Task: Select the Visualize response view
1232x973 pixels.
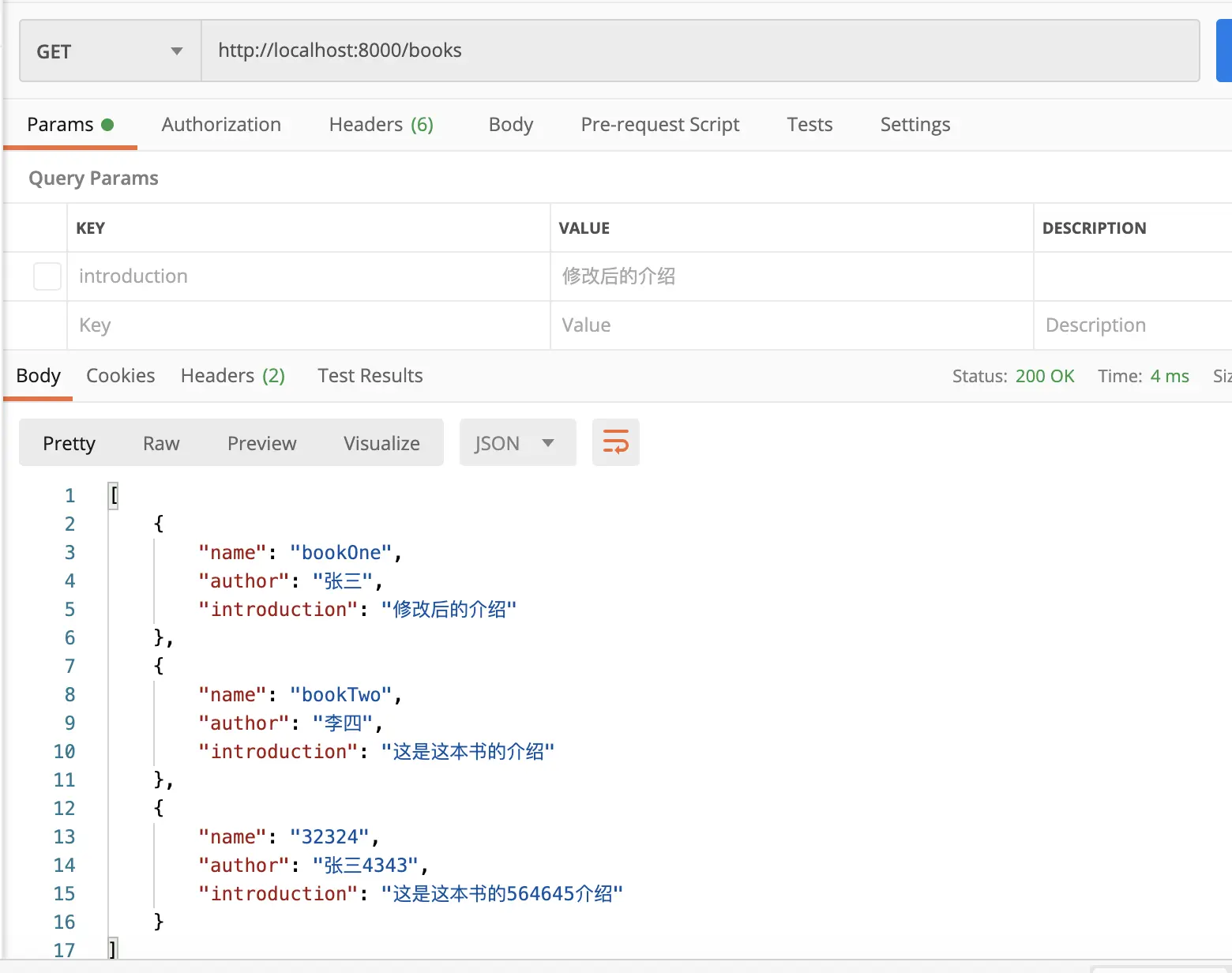Action: point(381,443)
